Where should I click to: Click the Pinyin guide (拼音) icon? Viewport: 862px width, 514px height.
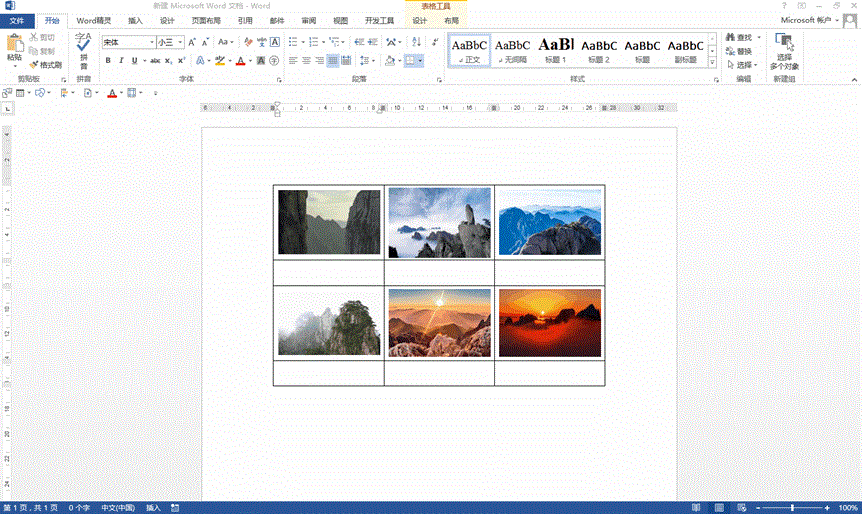tap(84, 49)
